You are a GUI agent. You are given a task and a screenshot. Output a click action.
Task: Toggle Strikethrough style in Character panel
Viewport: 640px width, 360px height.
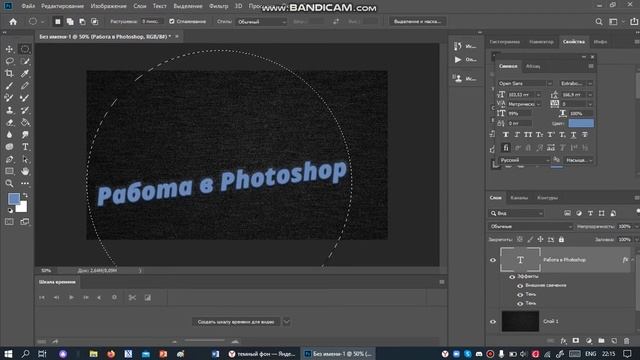pyautogui.click(x=584, y=135)
